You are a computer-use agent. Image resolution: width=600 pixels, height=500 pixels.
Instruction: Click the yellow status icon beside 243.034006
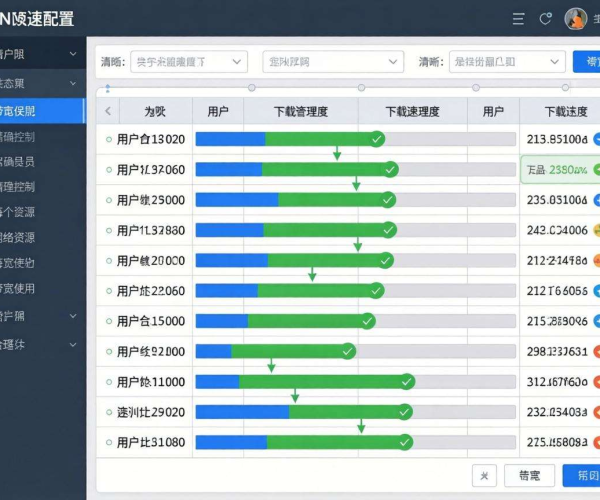click(597, 230)
